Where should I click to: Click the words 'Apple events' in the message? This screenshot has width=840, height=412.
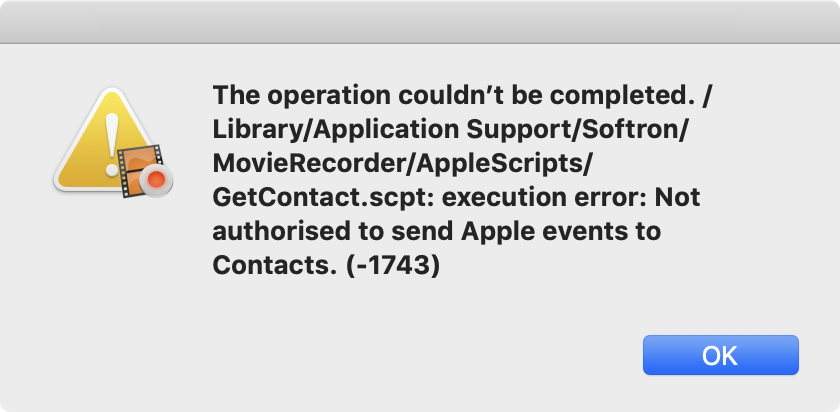coord(541,232)
